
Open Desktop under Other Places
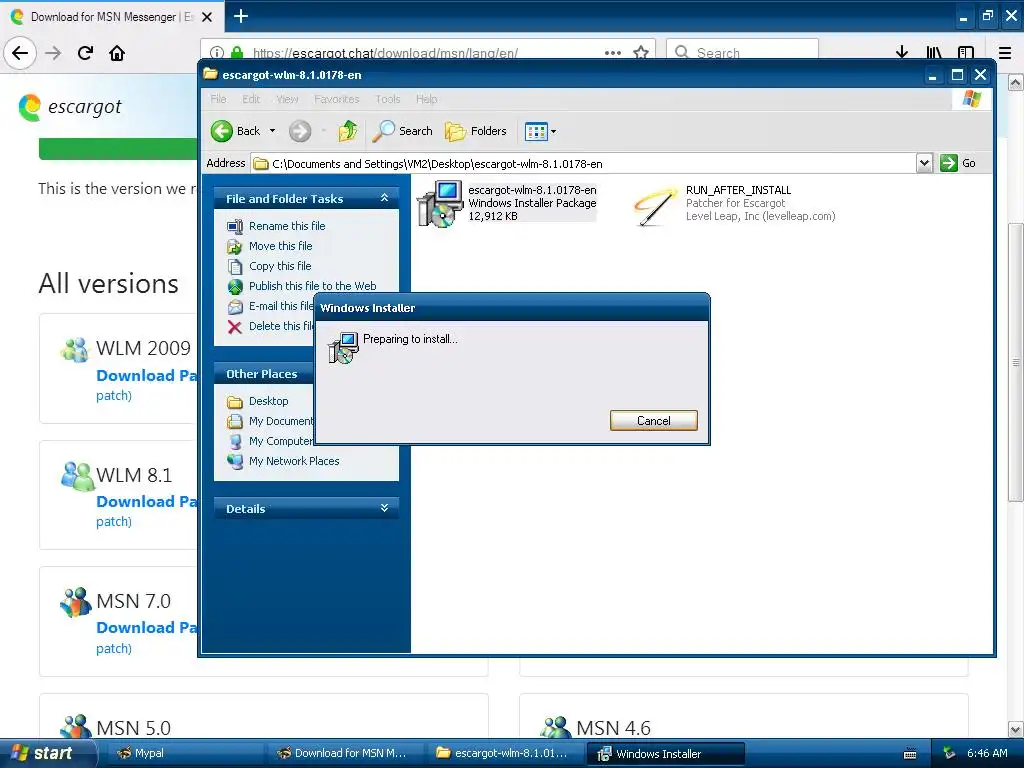tap(268, 401)
